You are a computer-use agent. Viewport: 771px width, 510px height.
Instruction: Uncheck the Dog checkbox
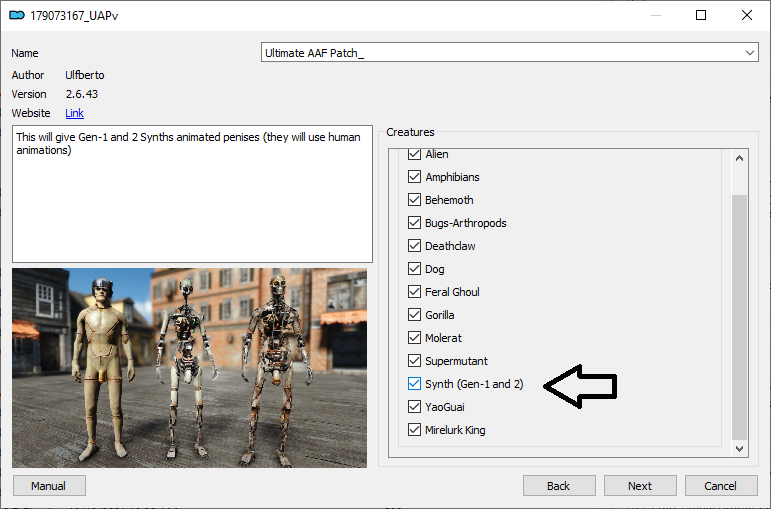pyautogui.click(x=414, y=269)
